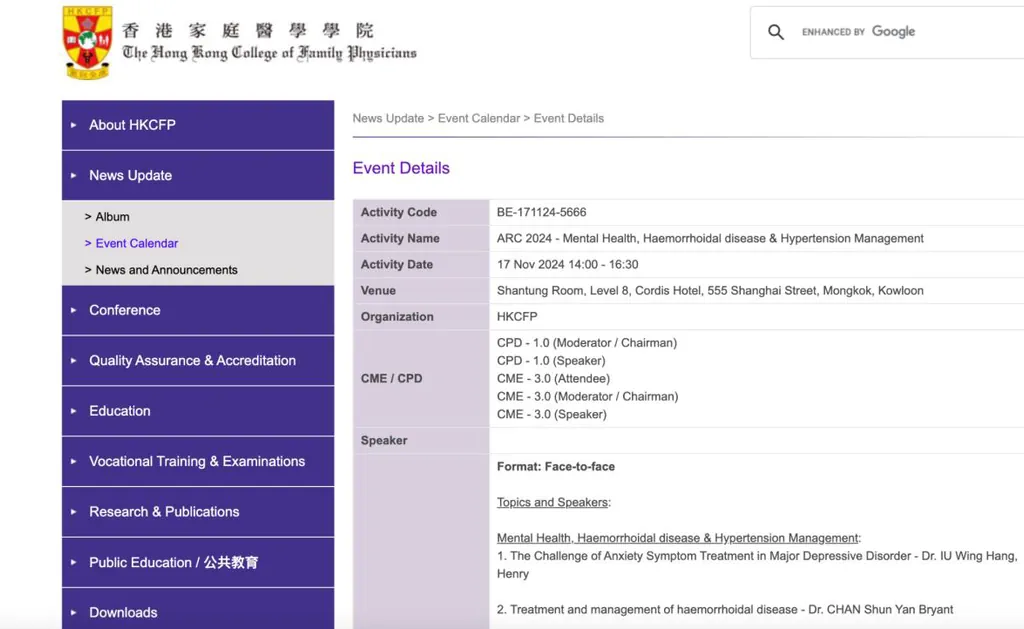
Task: Open the About HKCFP menu
Action: click(x=198, y=125)
